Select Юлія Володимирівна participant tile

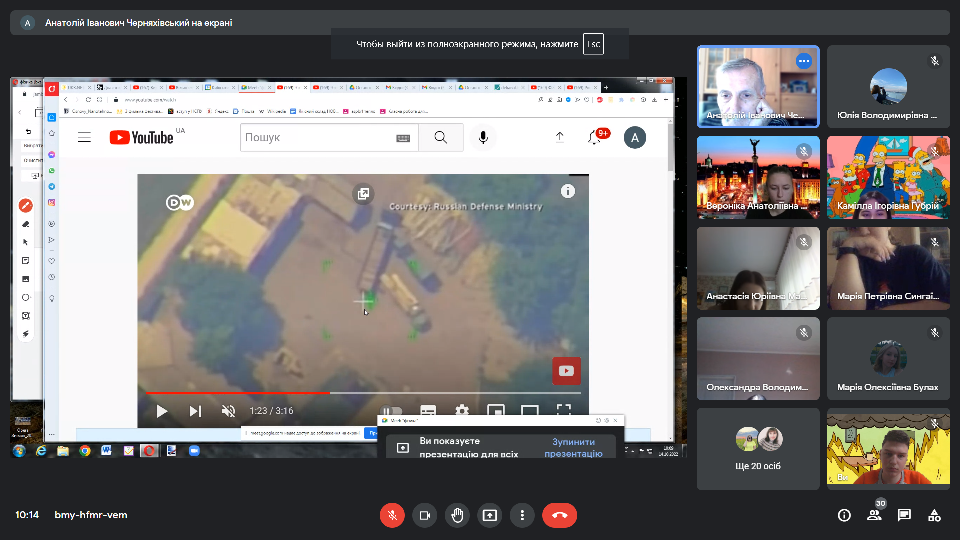(888, 86)
